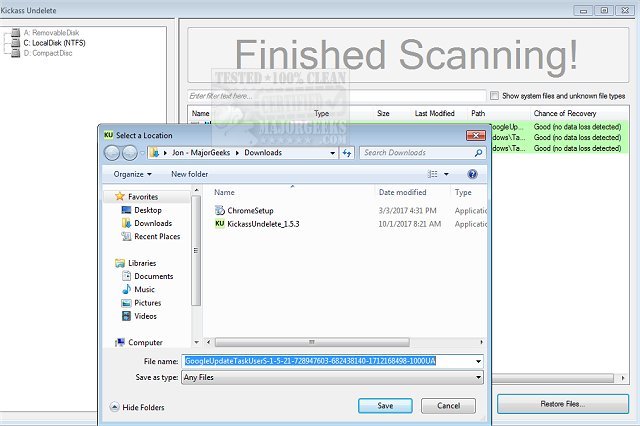Image resolution: width=640 pixels, height=426 pixels.
Task: Open the address bar previous locations dropdown
Action: pos(333,153)
